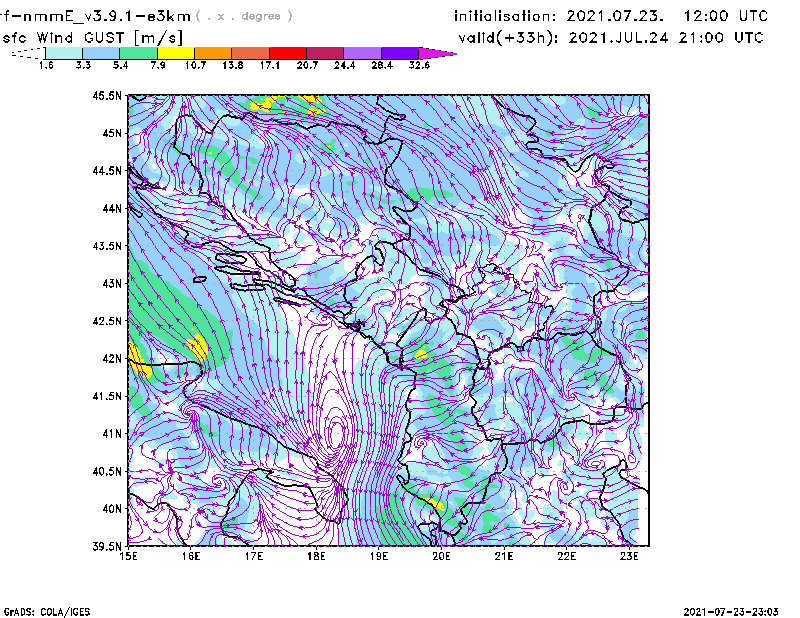Click the '39.5N' latitude label
The width and height of the screenshot is (800, 618).
click(x=107, y=547)
